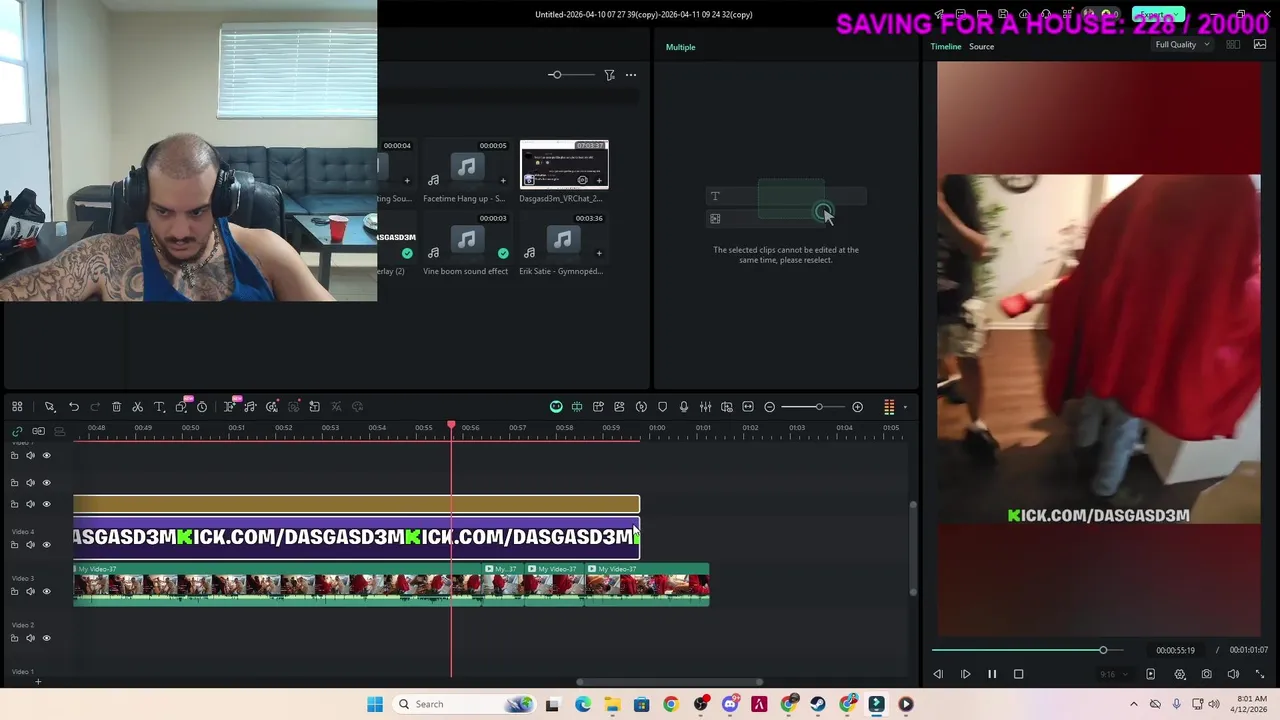Zoom out timeline with minus button
This screenshot has height=720, width=1280.
tap(769, 407)
